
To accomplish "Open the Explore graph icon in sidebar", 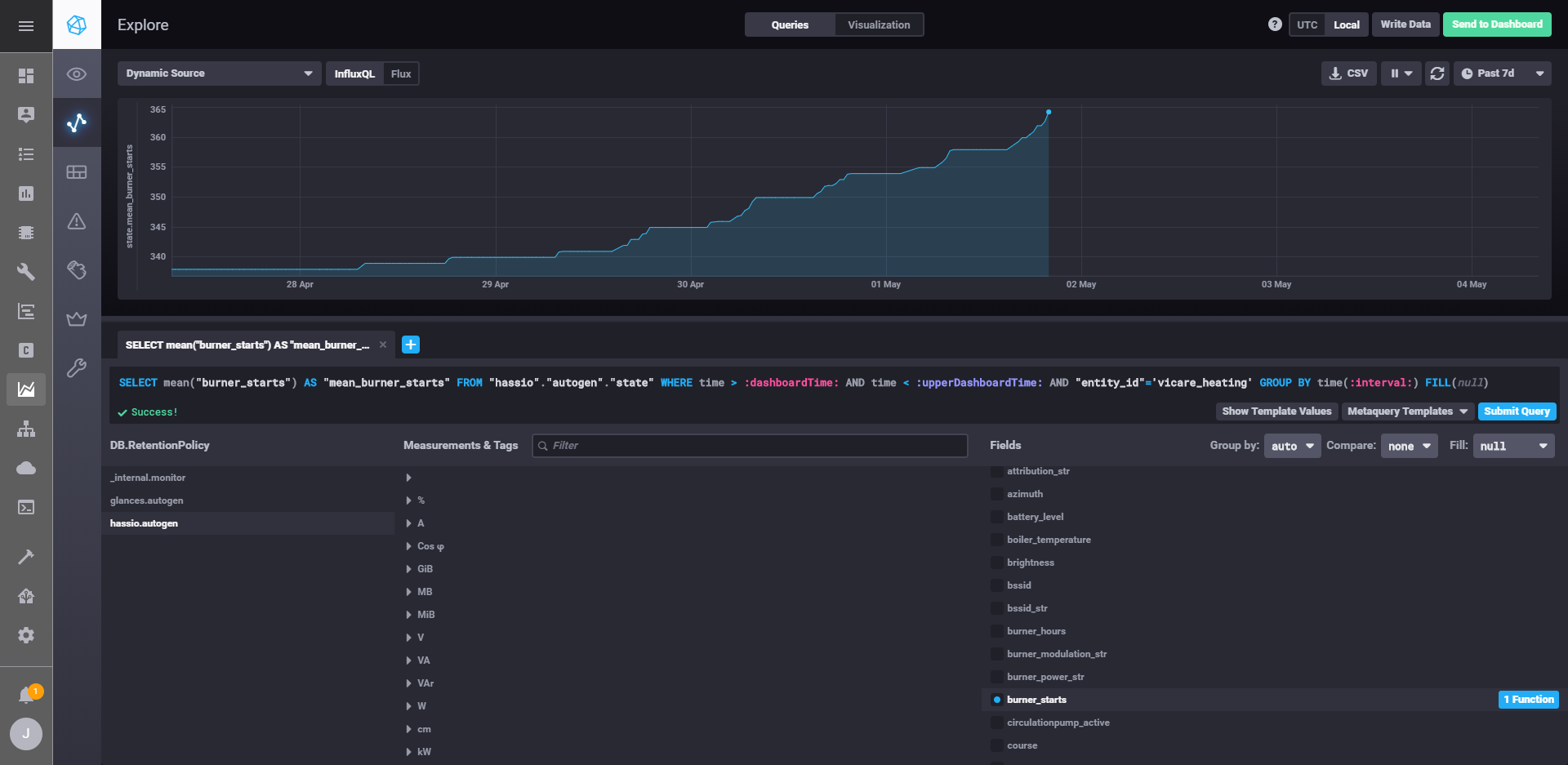I will (x=77, y=122).
